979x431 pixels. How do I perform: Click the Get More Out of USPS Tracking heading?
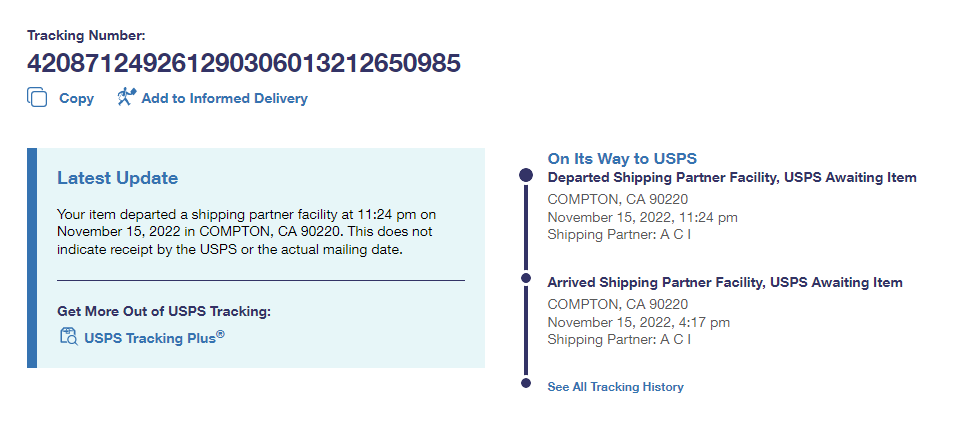click(x=164, y=311)
